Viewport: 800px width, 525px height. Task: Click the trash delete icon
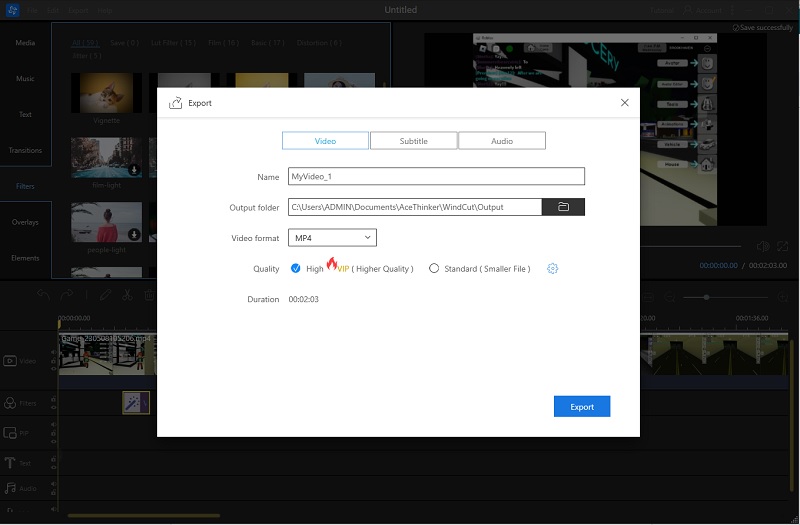(x=149, y=295)
